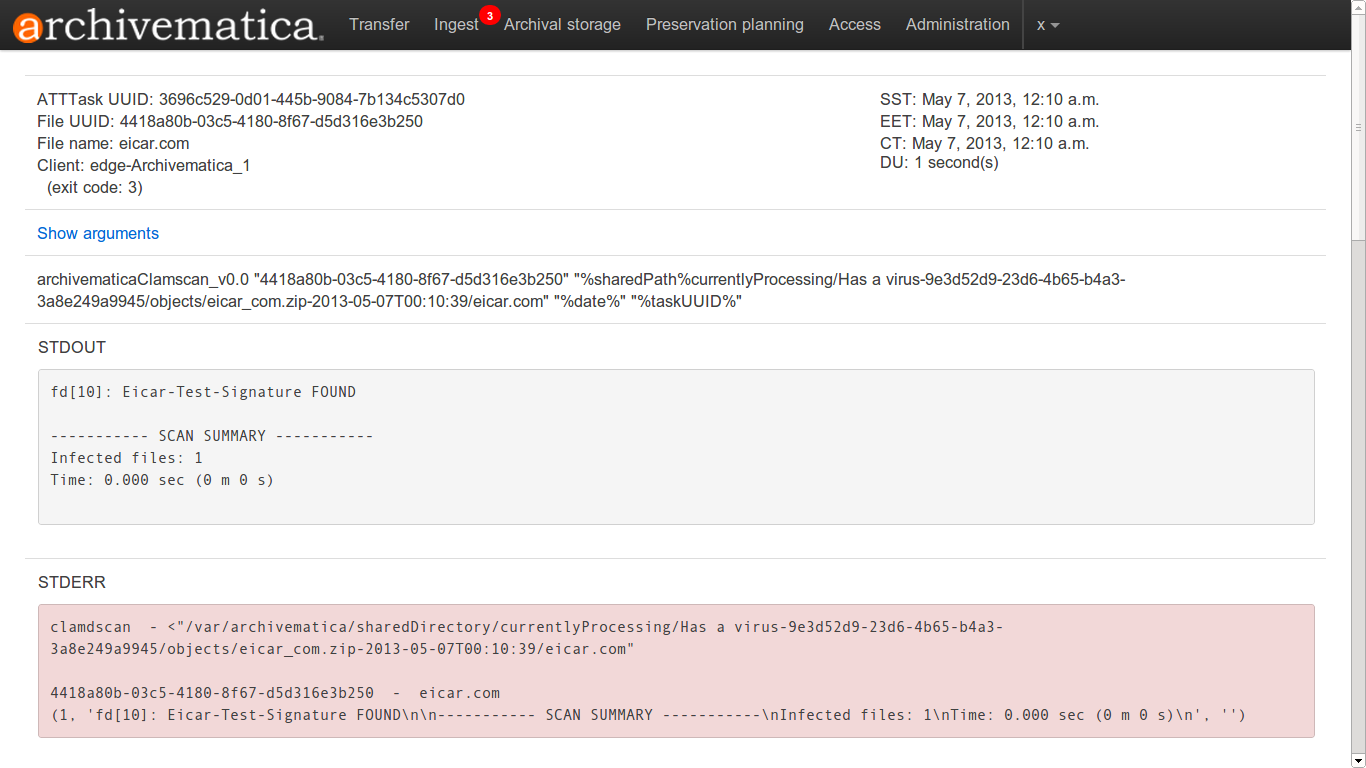Click the ATTTask UUID line

[250, 100]
